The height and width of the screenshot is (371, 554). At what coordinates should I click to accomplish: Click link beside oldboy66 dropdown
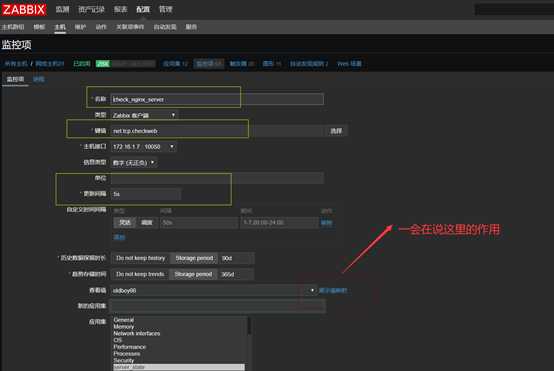pos(333,290)
